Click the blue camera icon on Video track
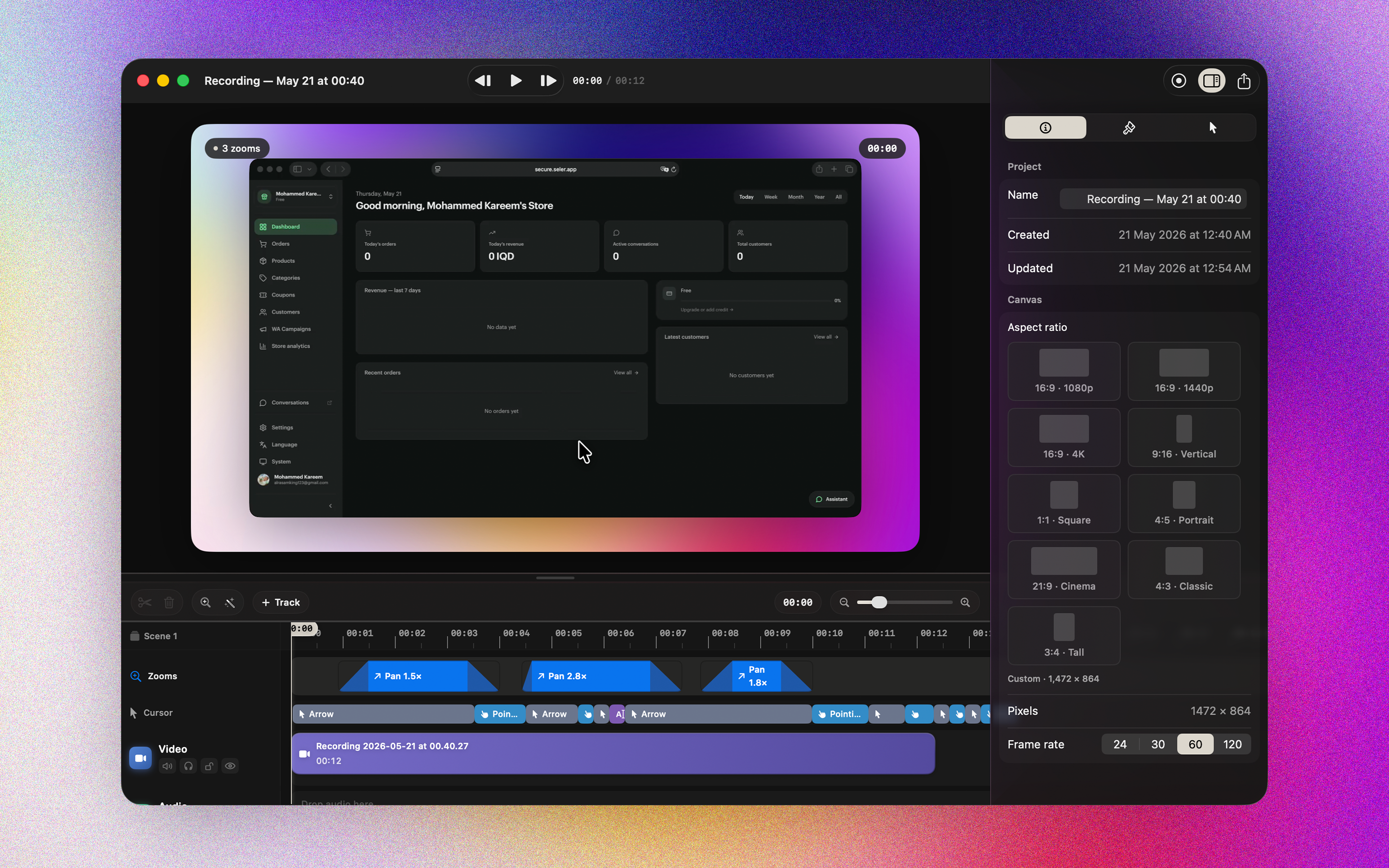The width and height of the screenshot is (1389, 868). coord(140,758)
